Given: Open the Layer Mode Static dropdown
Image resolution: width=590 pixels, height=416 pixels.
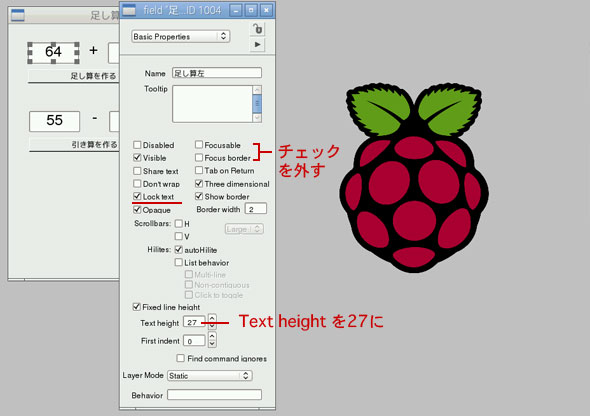Looking at the screenshot, I should pos(210,376).
